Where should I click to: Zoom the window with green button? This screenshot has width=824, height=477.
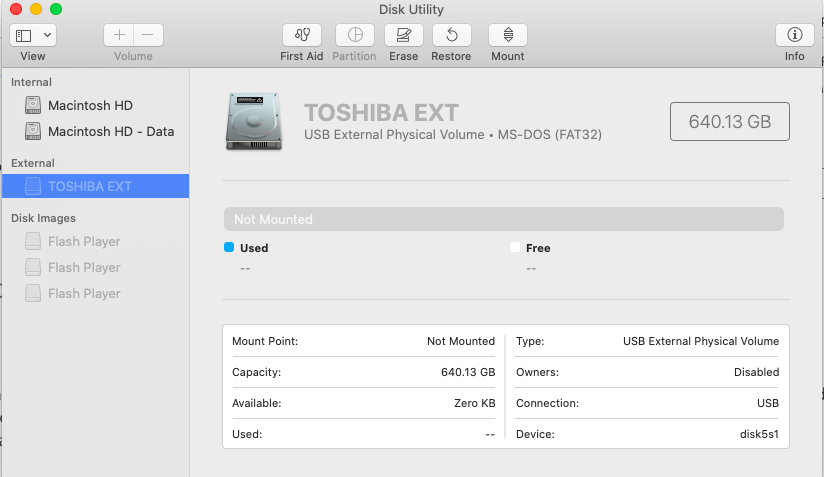click(56, 9)
